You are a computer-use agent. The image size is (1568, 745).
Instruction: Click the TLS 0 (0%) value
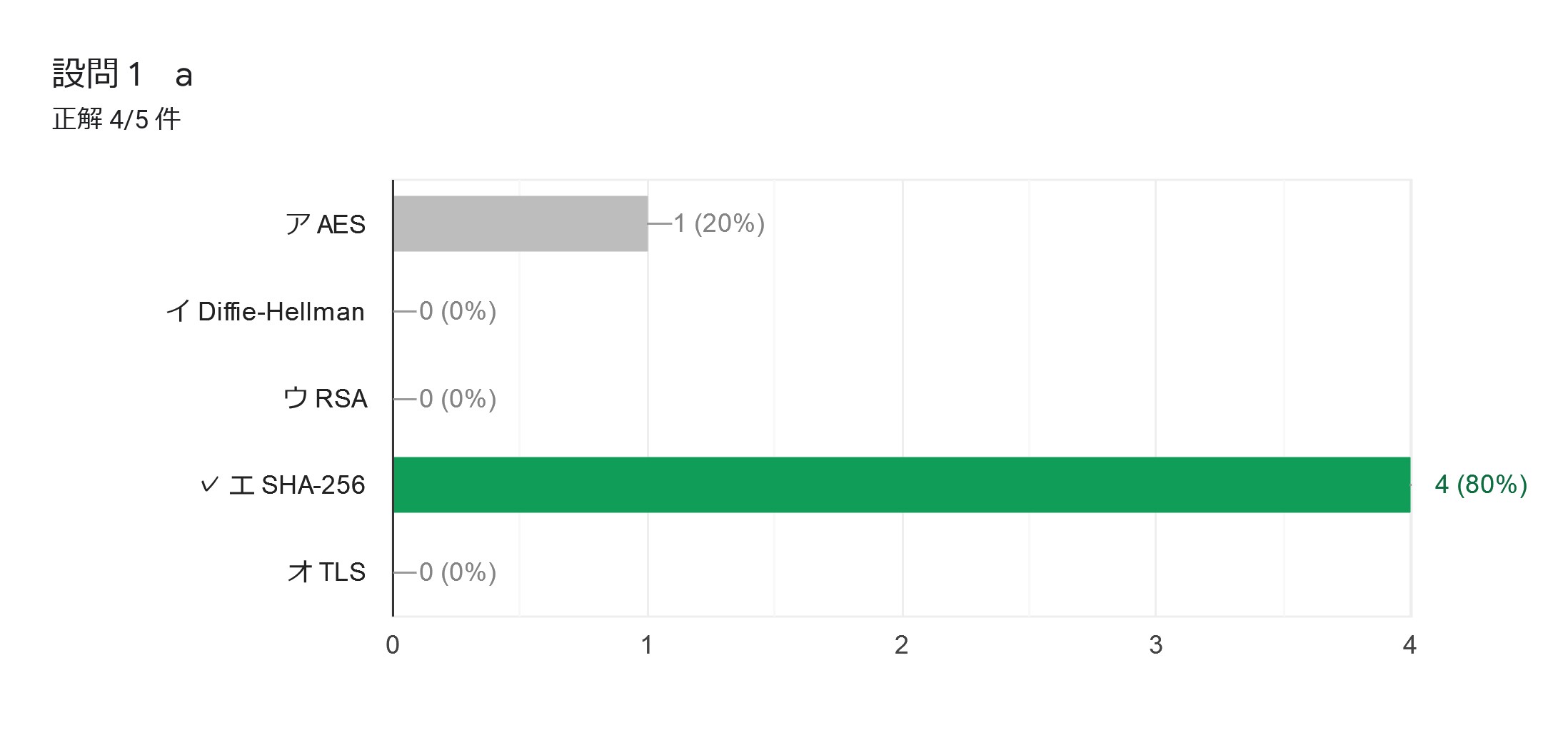[458, 572]
